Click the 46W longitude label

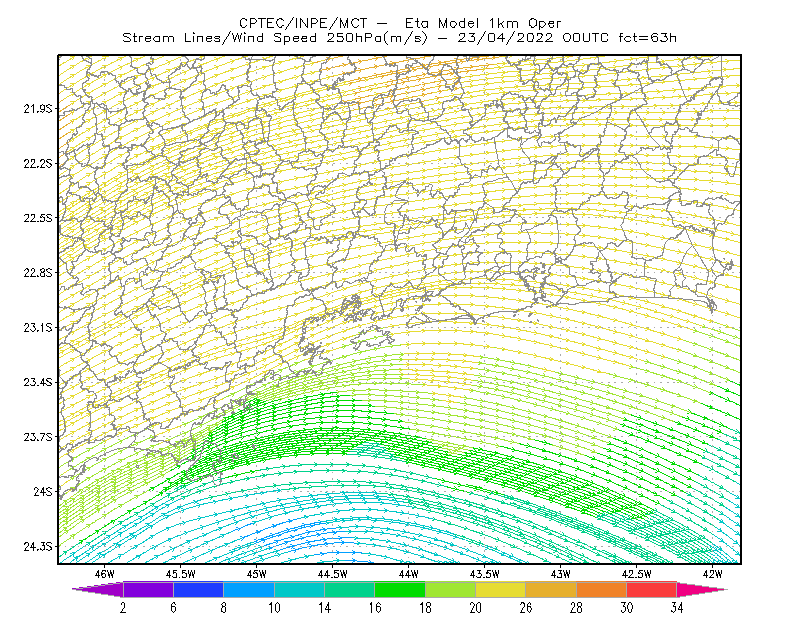pyautogui.click(x=105, y=574)
